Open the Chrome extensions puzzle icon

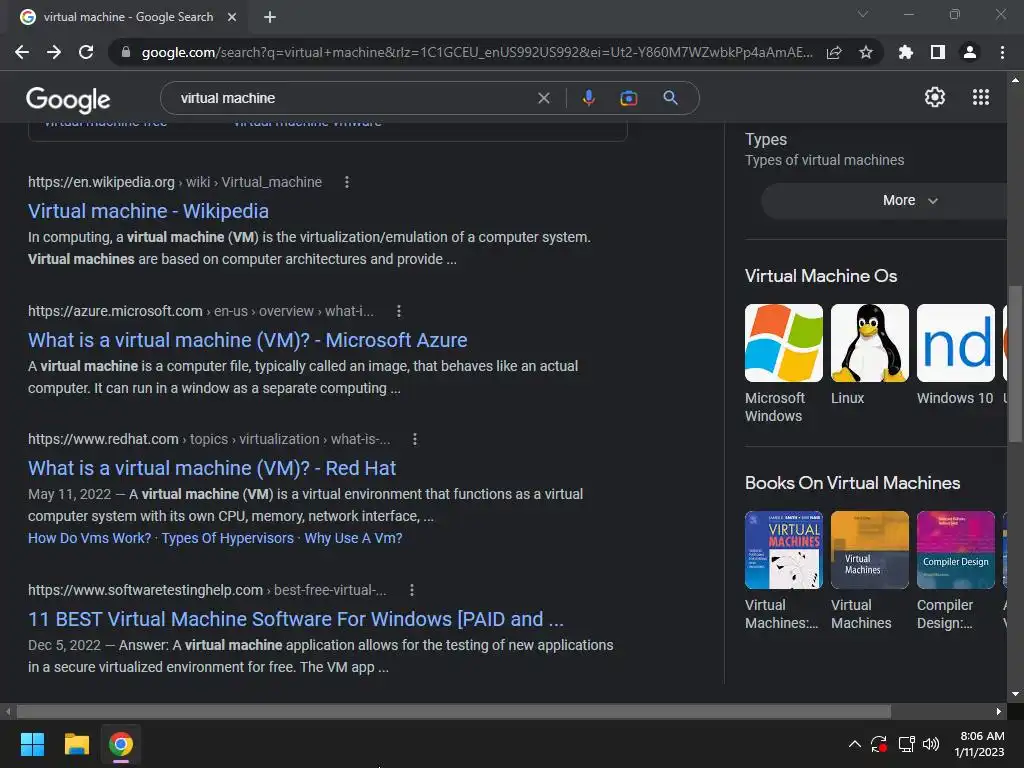coord(905,52)
